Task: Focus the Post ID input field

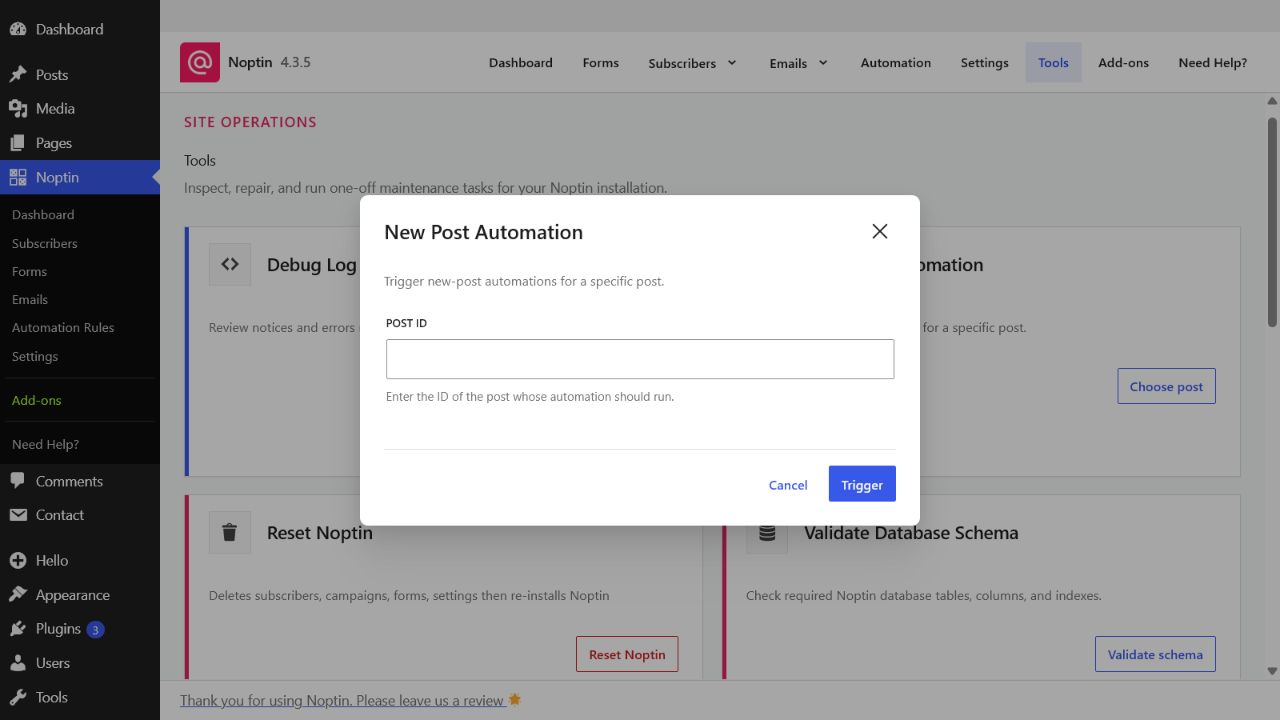Action: click(640, 359)
